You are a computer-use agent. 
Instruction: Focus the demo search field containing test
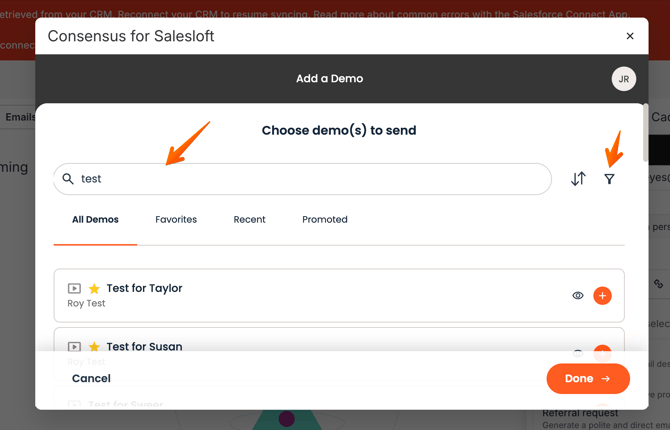[x=303, y=179]
